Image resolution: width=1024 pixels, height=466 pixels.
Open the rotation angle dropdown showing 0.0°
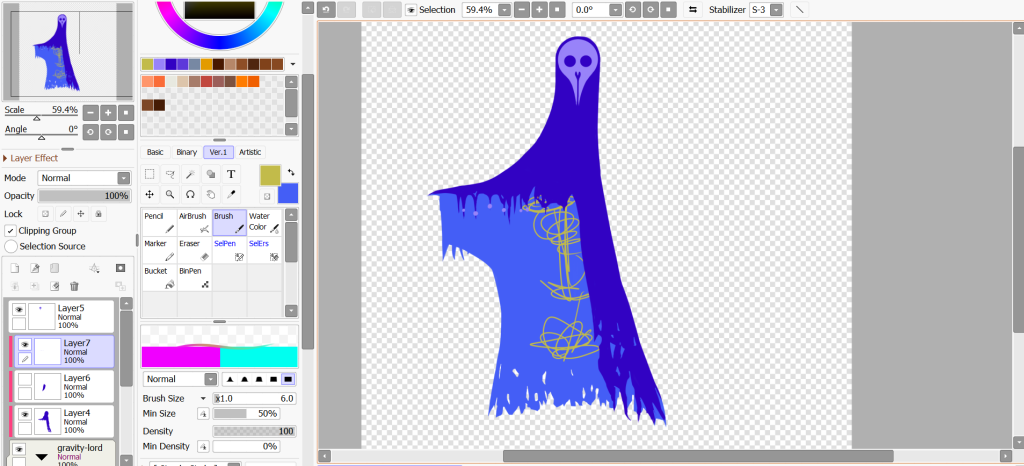click(615, 10)
